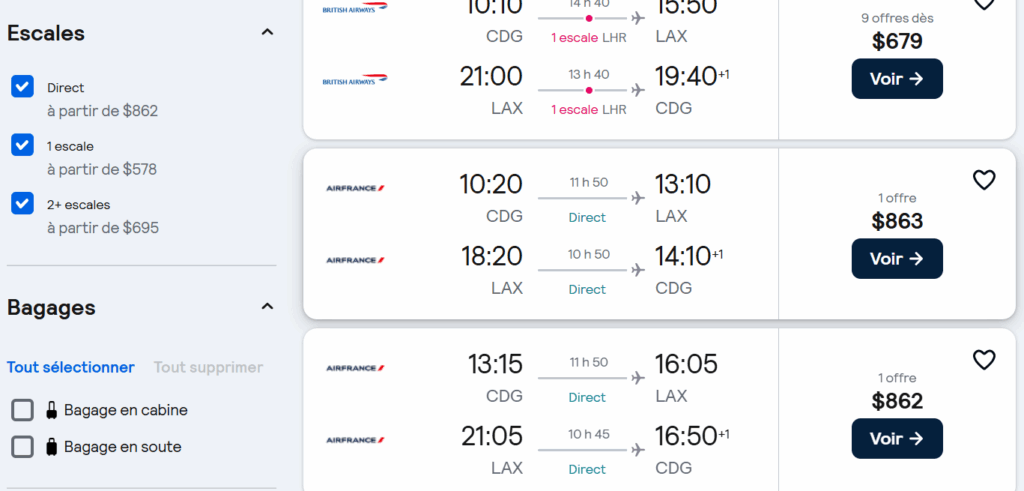Favorite the $862 Air France flight
The height and width of the screenshot is (491, 1024).
tap(984, 360)
